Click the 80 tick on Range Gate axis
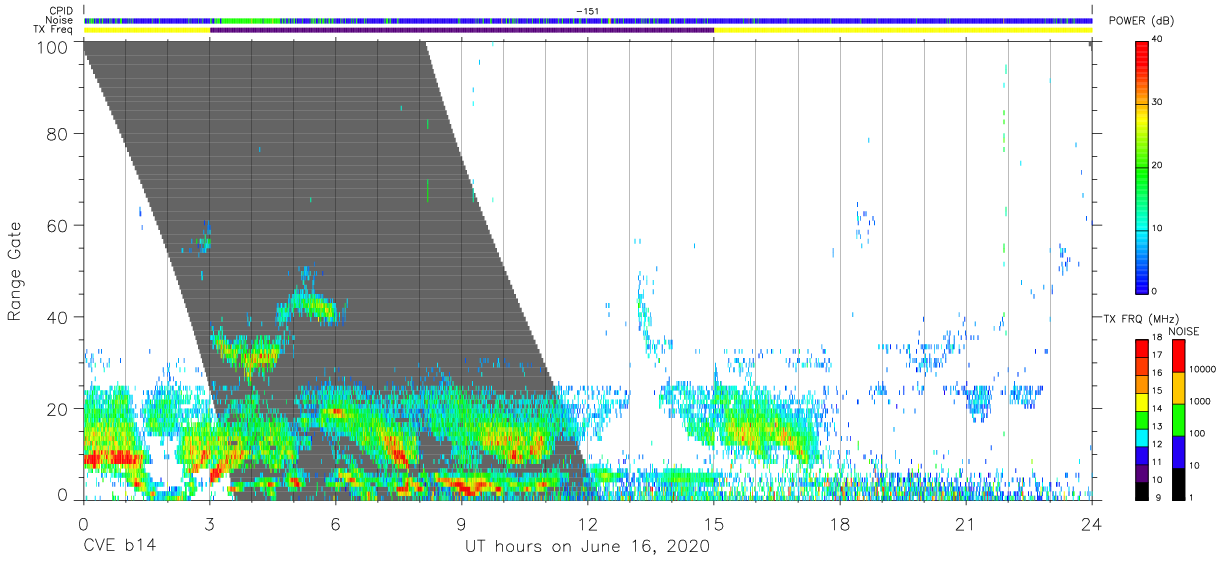 click(x=58, y=135)
